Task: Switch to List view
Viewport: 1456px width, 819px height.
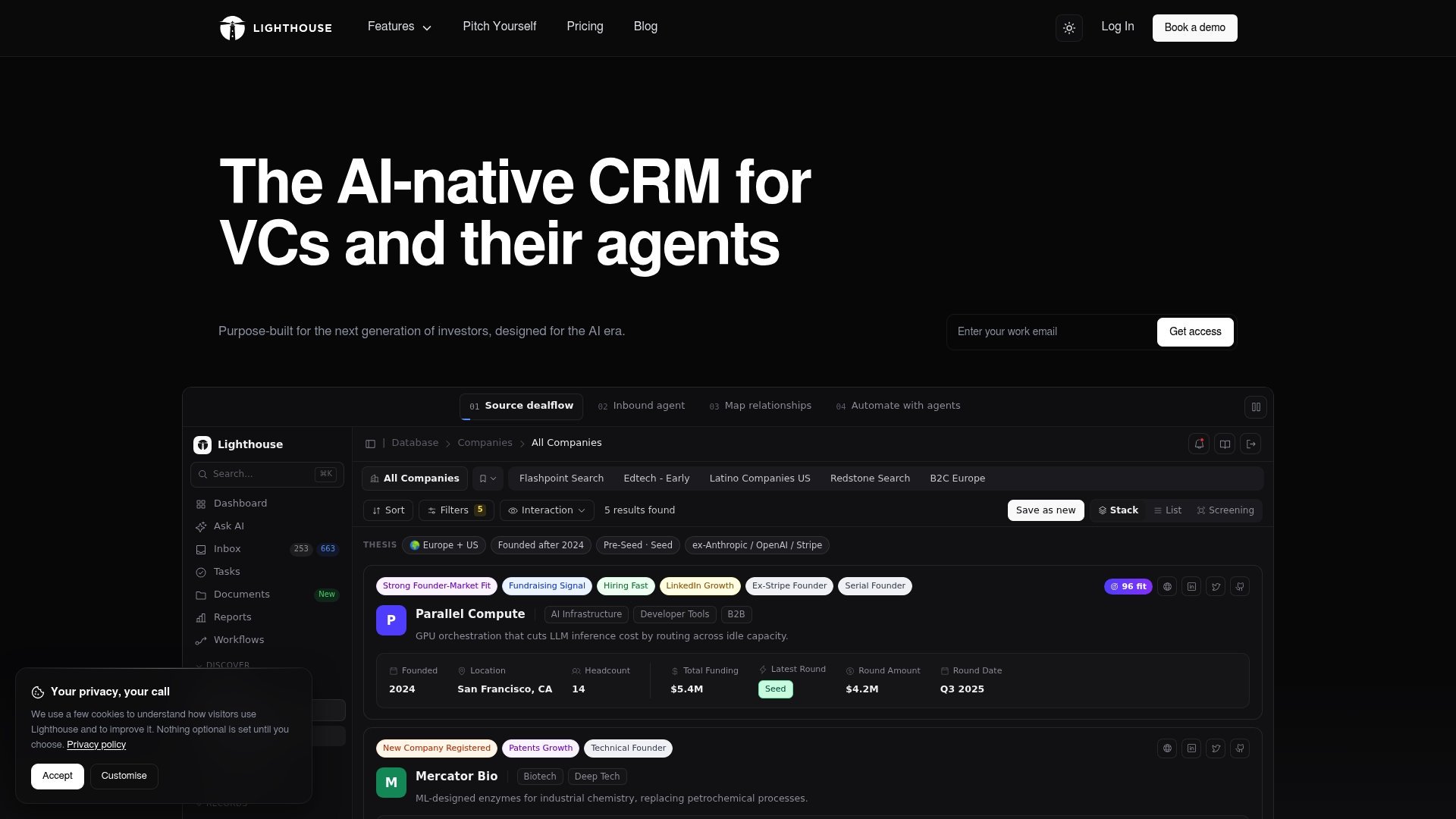Action: (1168, 510)
